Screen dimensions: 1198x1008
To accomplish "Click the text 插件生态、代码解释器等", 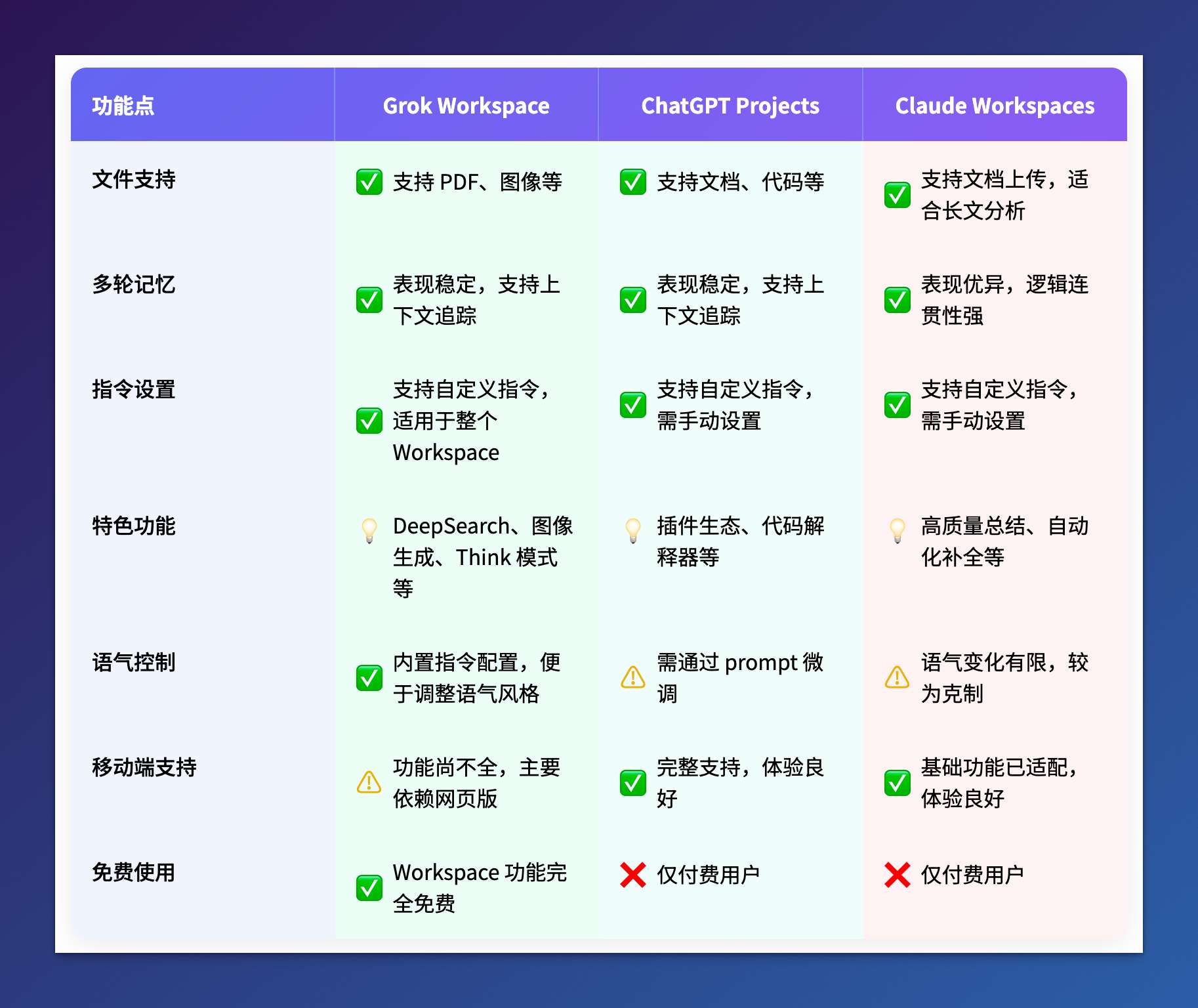I will [x=741, y=541].
